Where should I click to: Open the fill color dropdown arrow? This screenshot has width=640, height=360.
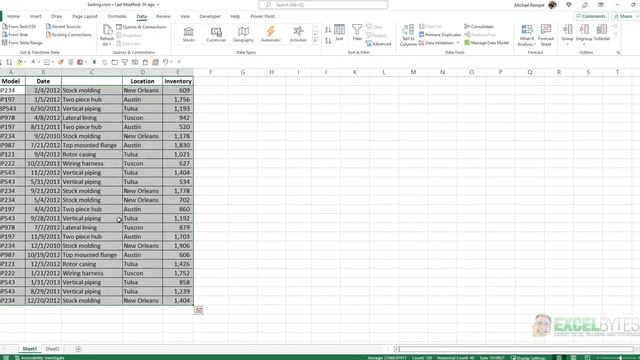[25, 62]
